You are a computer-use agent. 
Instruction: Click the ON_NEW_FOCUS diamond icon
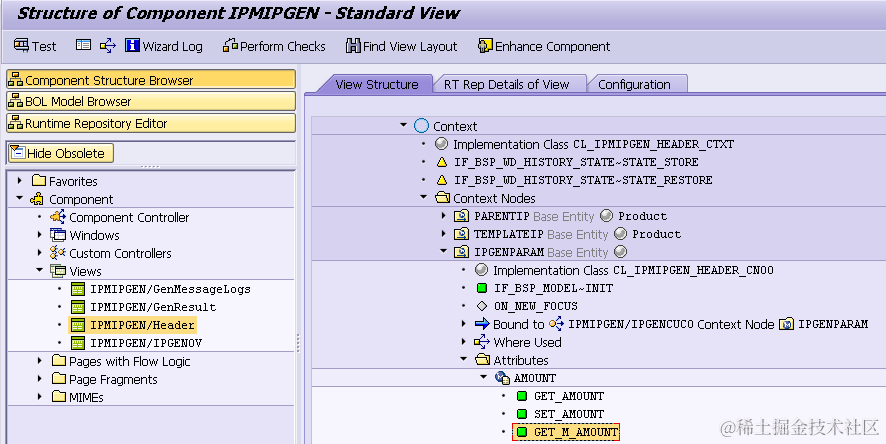(x=482, y=306)
